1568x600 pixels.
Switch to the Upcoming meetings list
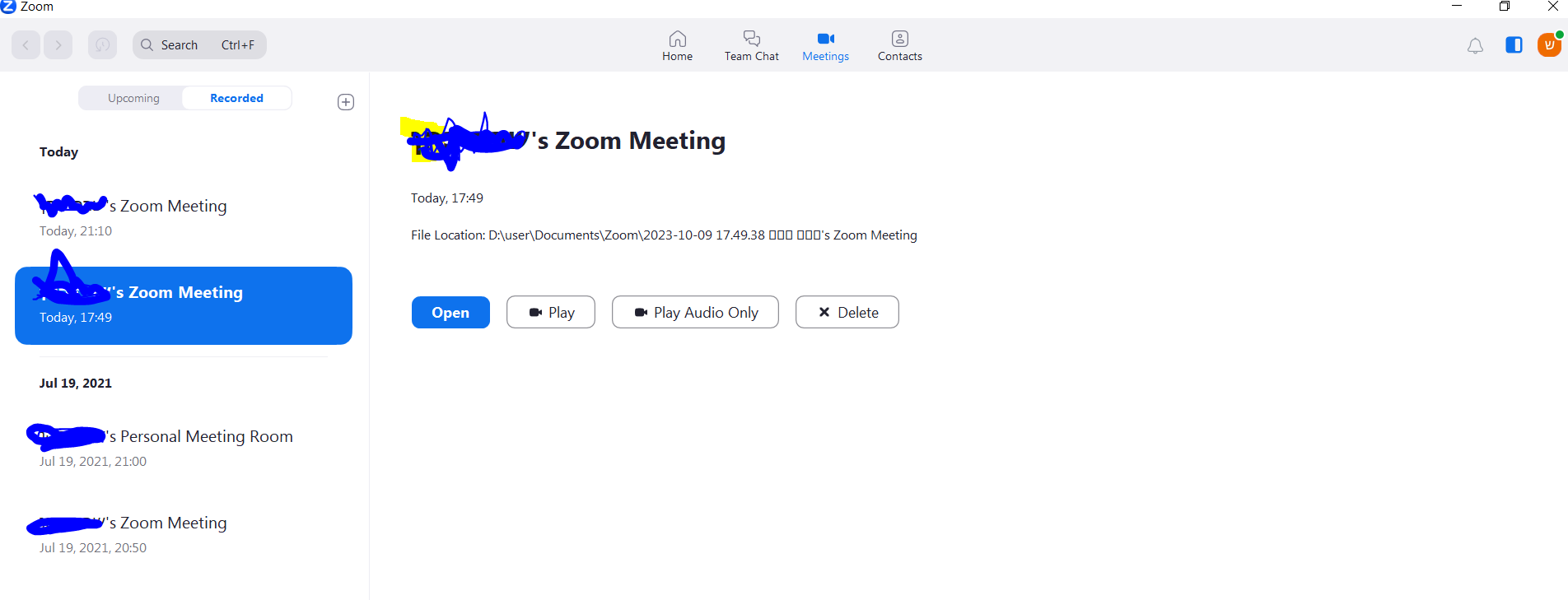[x=133, y=98]
